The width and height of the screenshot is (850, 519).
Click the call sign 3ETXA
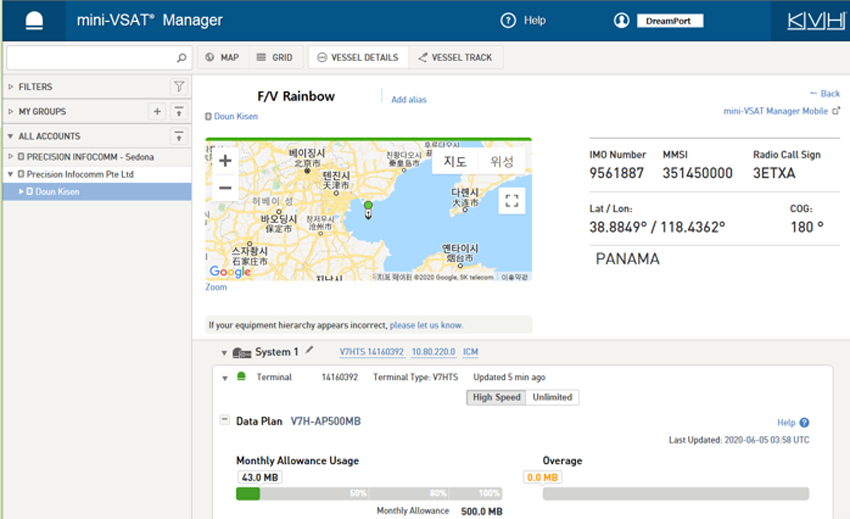(x=774, y=173)
